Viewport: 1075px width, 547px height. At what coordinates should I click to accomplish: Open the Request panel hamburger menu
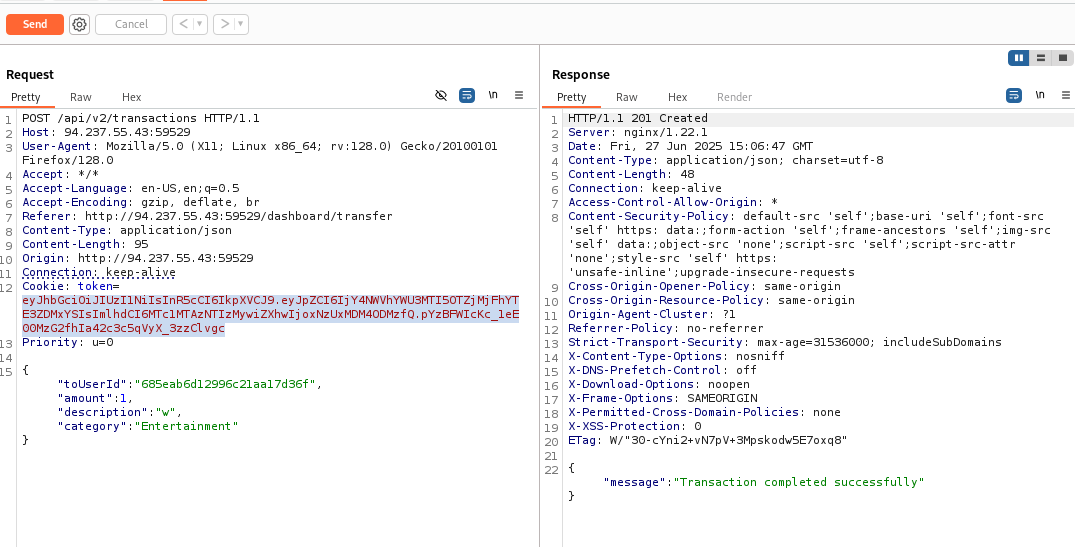(x=519, y=96)
